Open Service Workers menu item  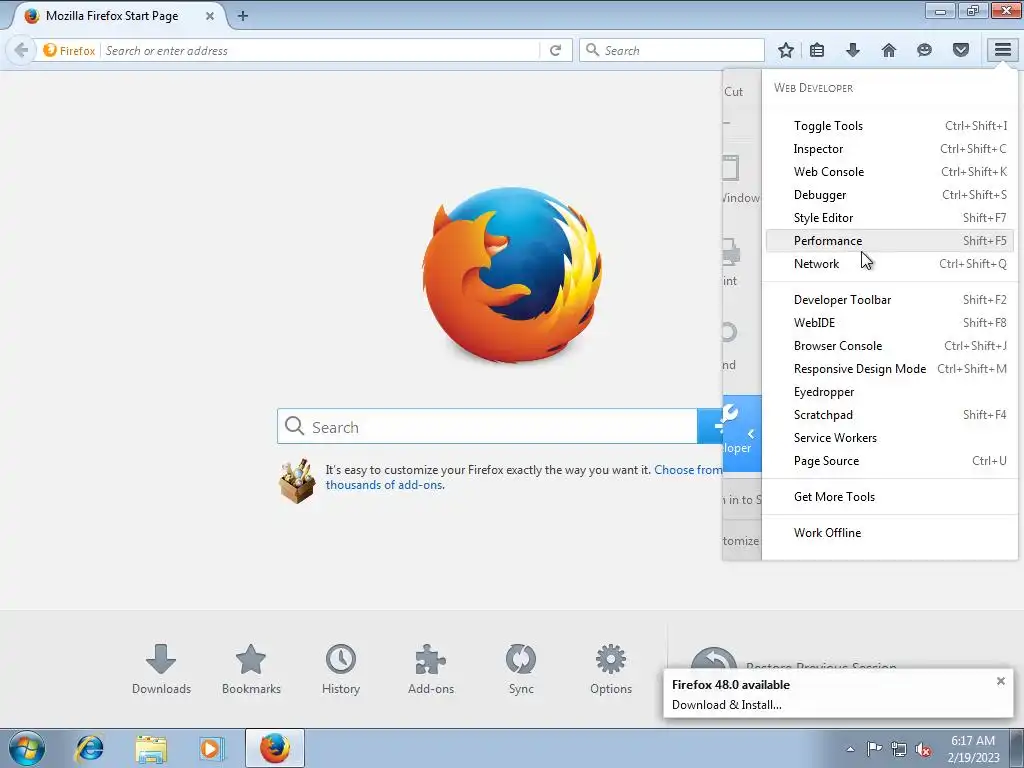pyautogui.click(x=889, y=438)
